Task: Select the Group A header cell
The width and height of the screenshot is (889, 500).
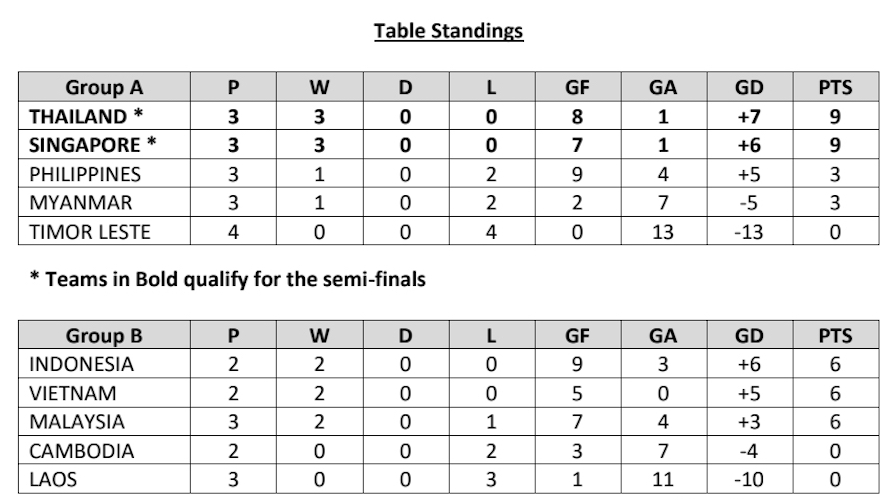Action: [x=103, y=87]
